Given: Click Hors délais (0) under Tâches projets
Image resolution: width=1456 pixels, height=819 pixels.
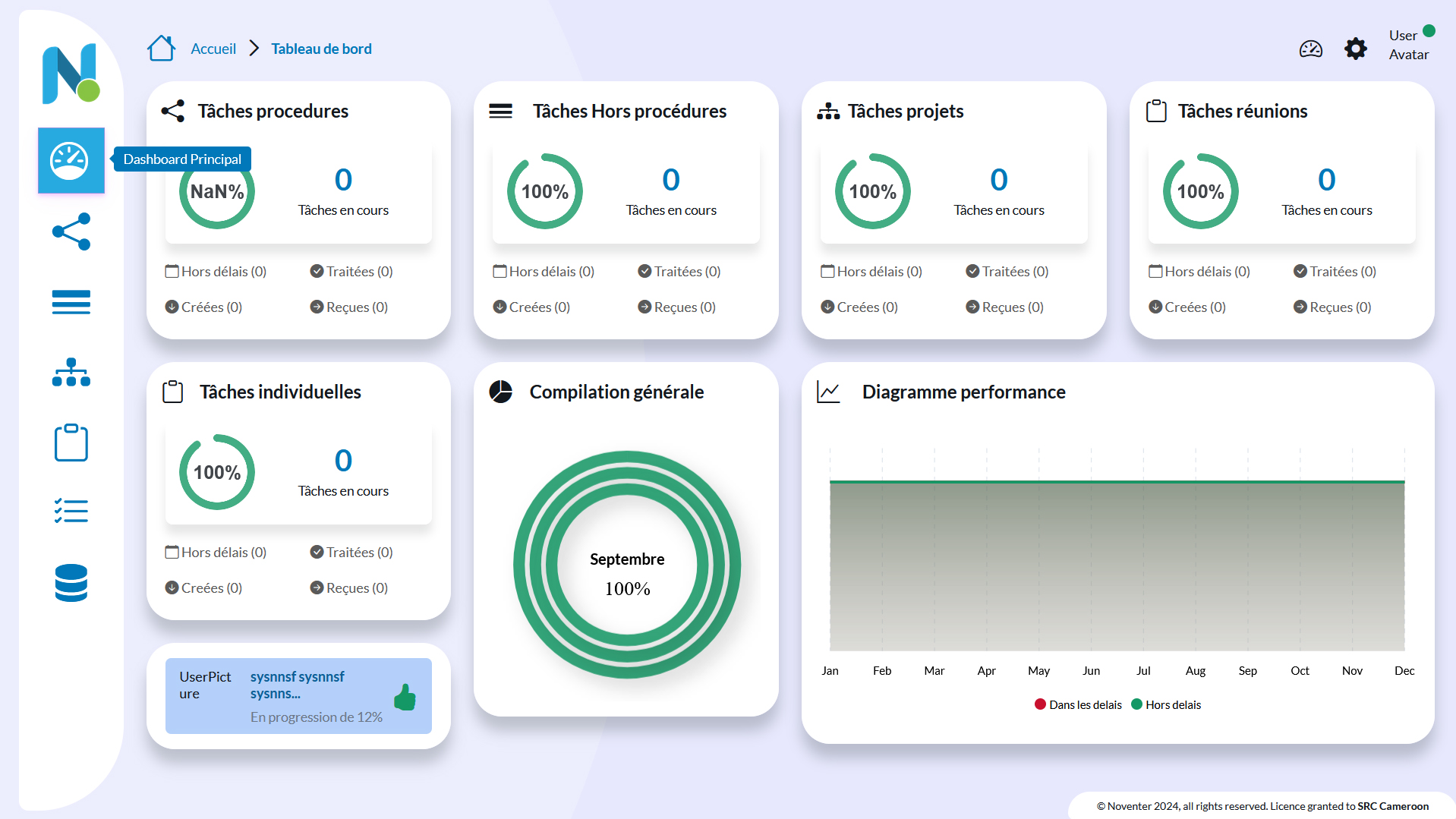Looking at the screenshot, I should click(871, 272).
